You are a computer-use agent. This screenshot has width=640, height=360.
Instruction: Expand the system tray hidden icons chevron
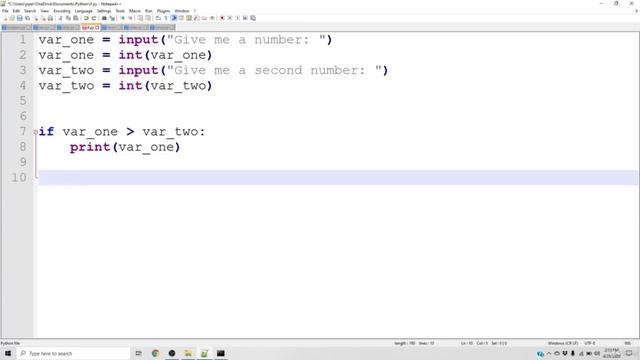[549, 353]
